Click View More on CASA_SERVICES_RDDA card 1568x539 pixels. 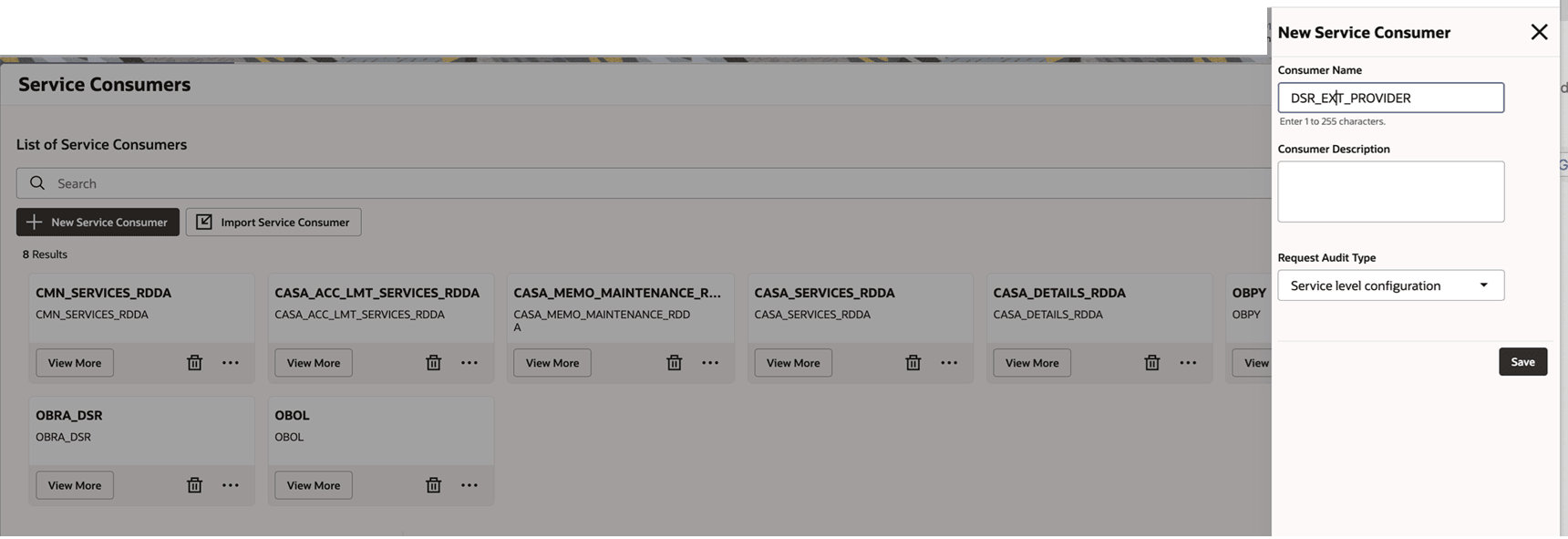pos(793,363)
